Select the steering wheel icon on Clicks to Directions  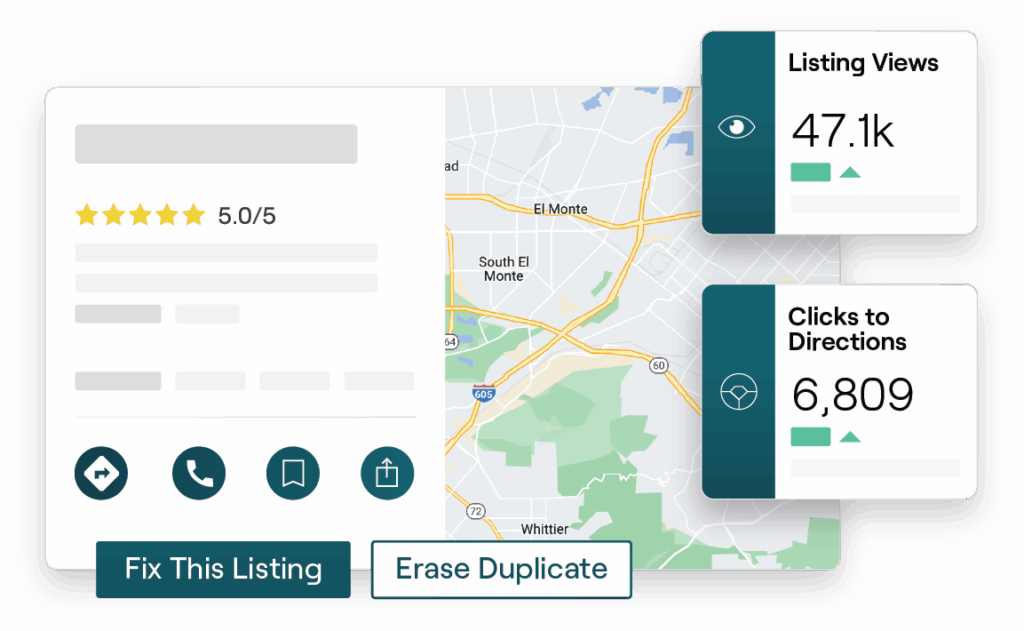(x=737, y=391)
